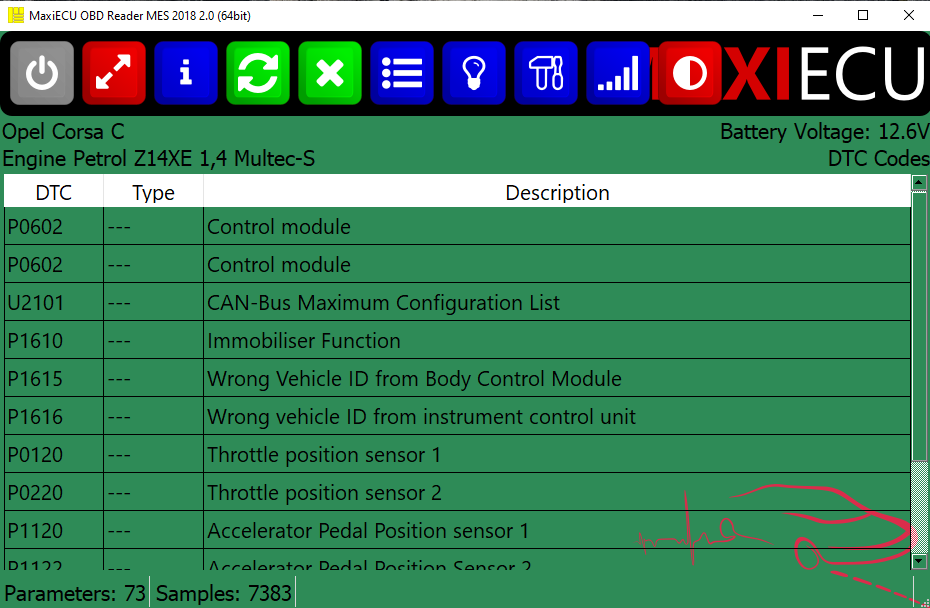Click the 'DTC Codes' heading text
Image resolution: width=930 pixels, height=608 pixels.
point(878,158)
